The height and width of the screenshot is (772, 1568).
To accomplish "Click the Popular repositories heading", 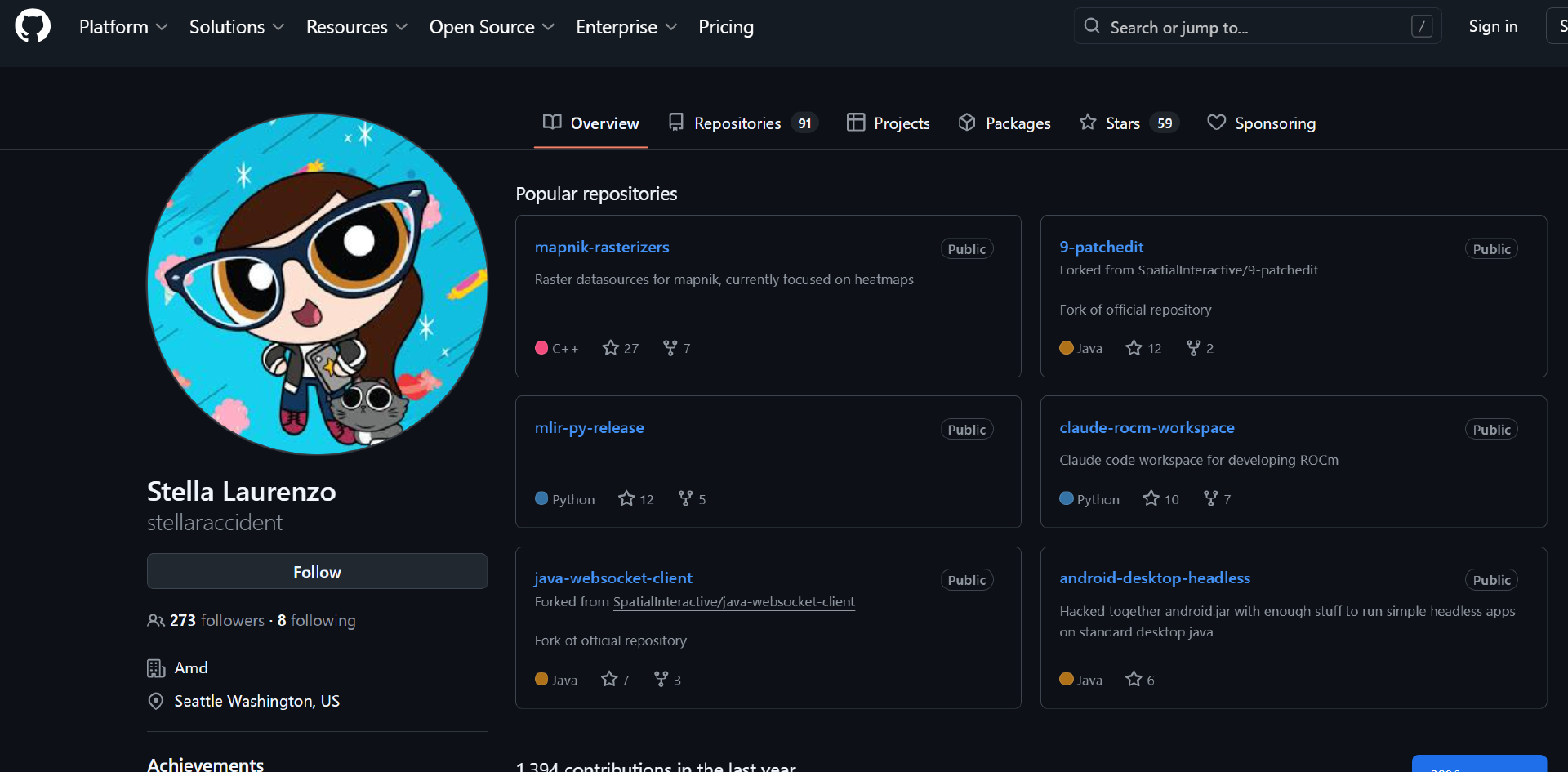I will (x=597, y=194).
